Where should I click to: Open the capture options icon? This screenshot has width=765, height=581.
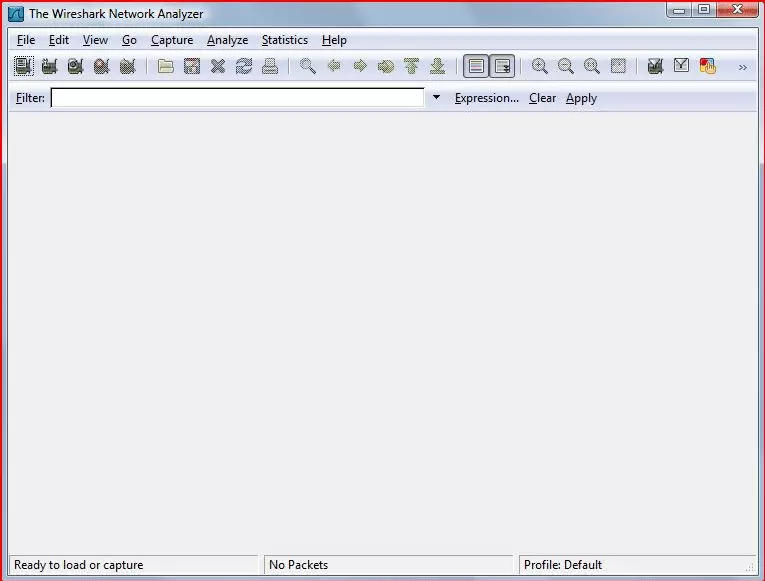click(x=49, y=66)
